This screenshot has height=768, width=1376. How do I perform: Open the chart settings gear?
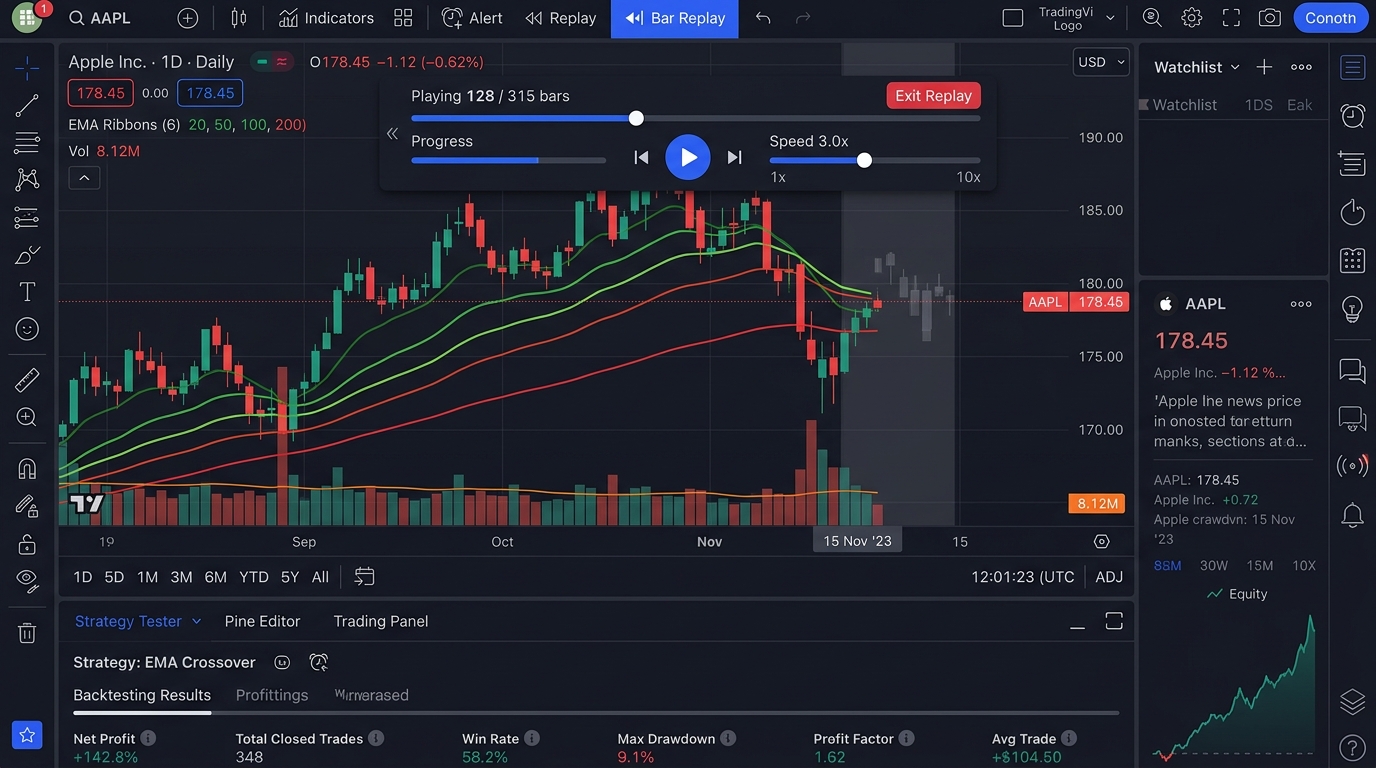pyautogui.click(x=1191, y=18)
